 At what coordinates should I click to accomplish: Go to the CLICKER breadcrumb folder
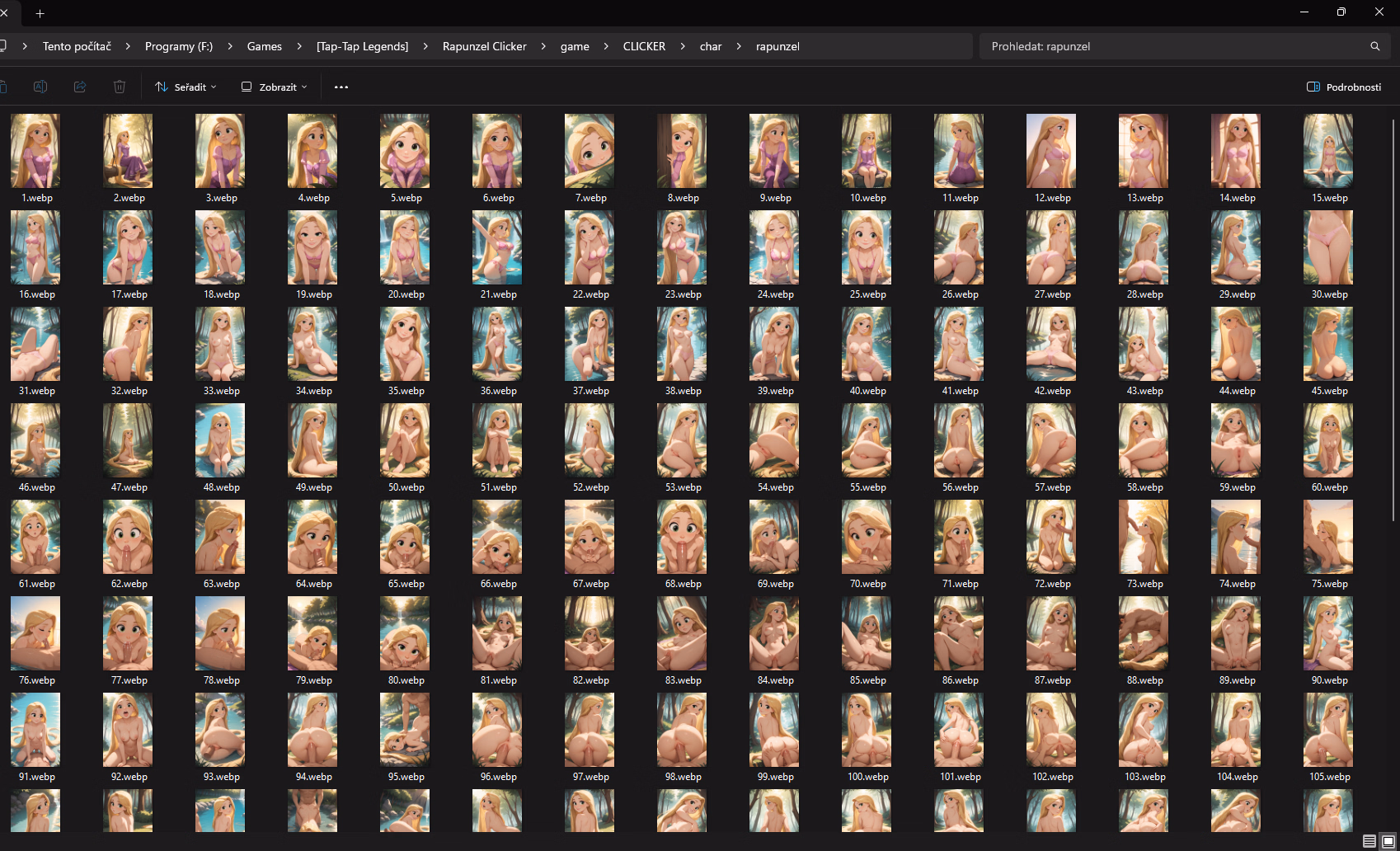[x=644, y=46]
